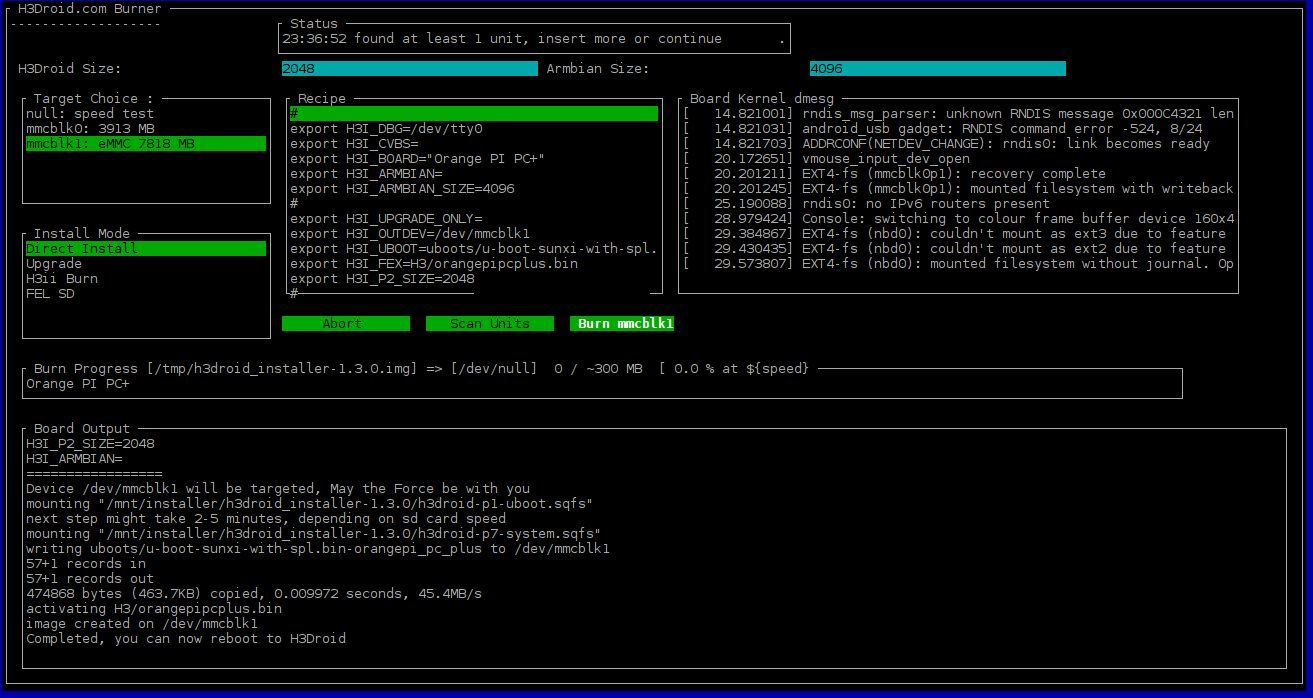Click the Scan Units button
The image size is (1313, 698).
pos(489,324)
